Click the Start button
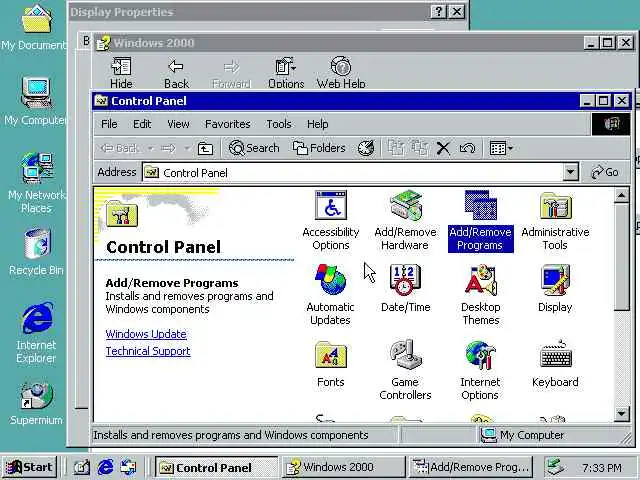Screen dimensions: 640x480 pos(29,467)
